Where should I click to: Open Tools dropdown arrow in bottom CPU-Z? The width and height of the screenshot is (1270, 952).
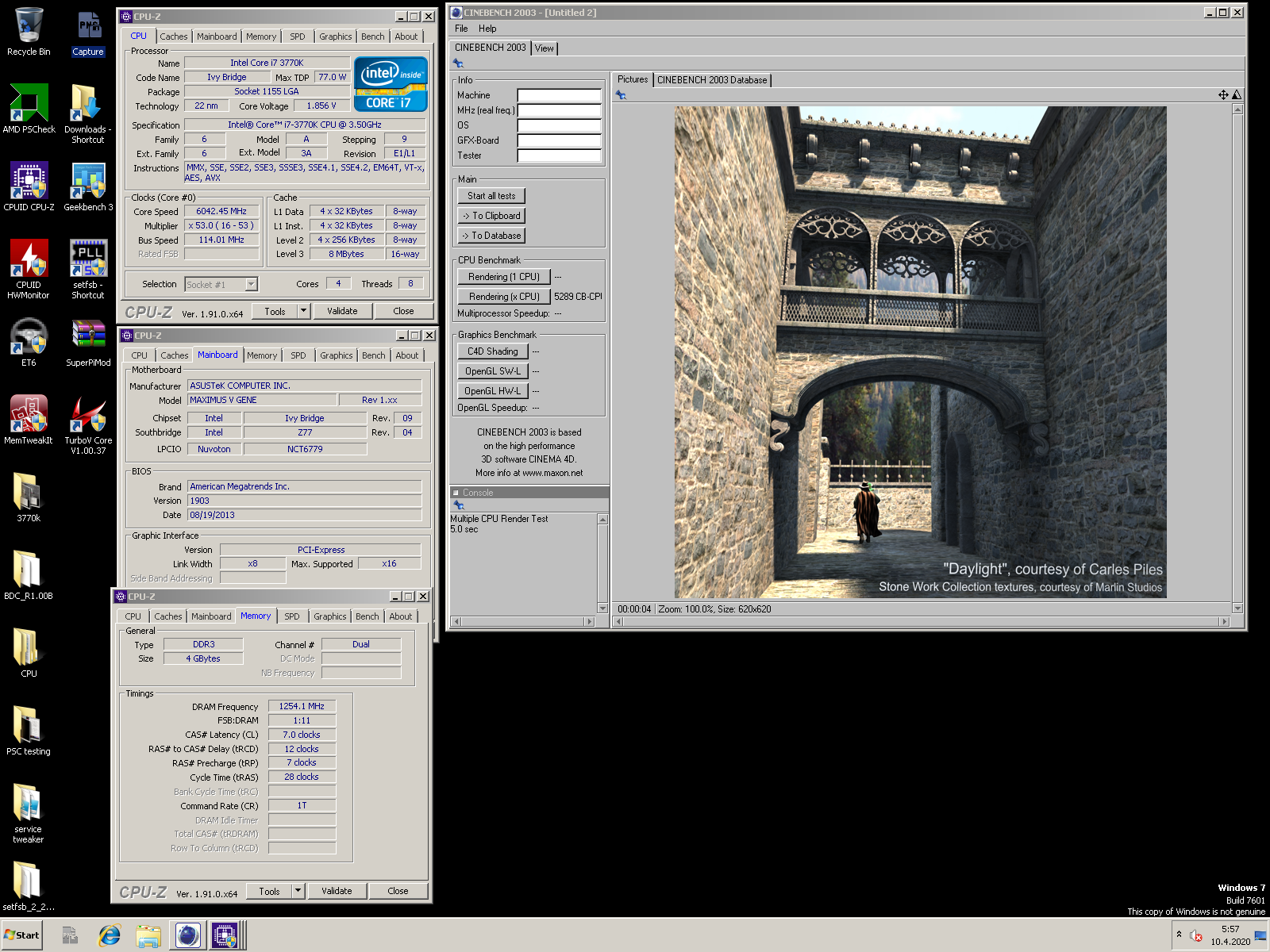tap(298, 891)
